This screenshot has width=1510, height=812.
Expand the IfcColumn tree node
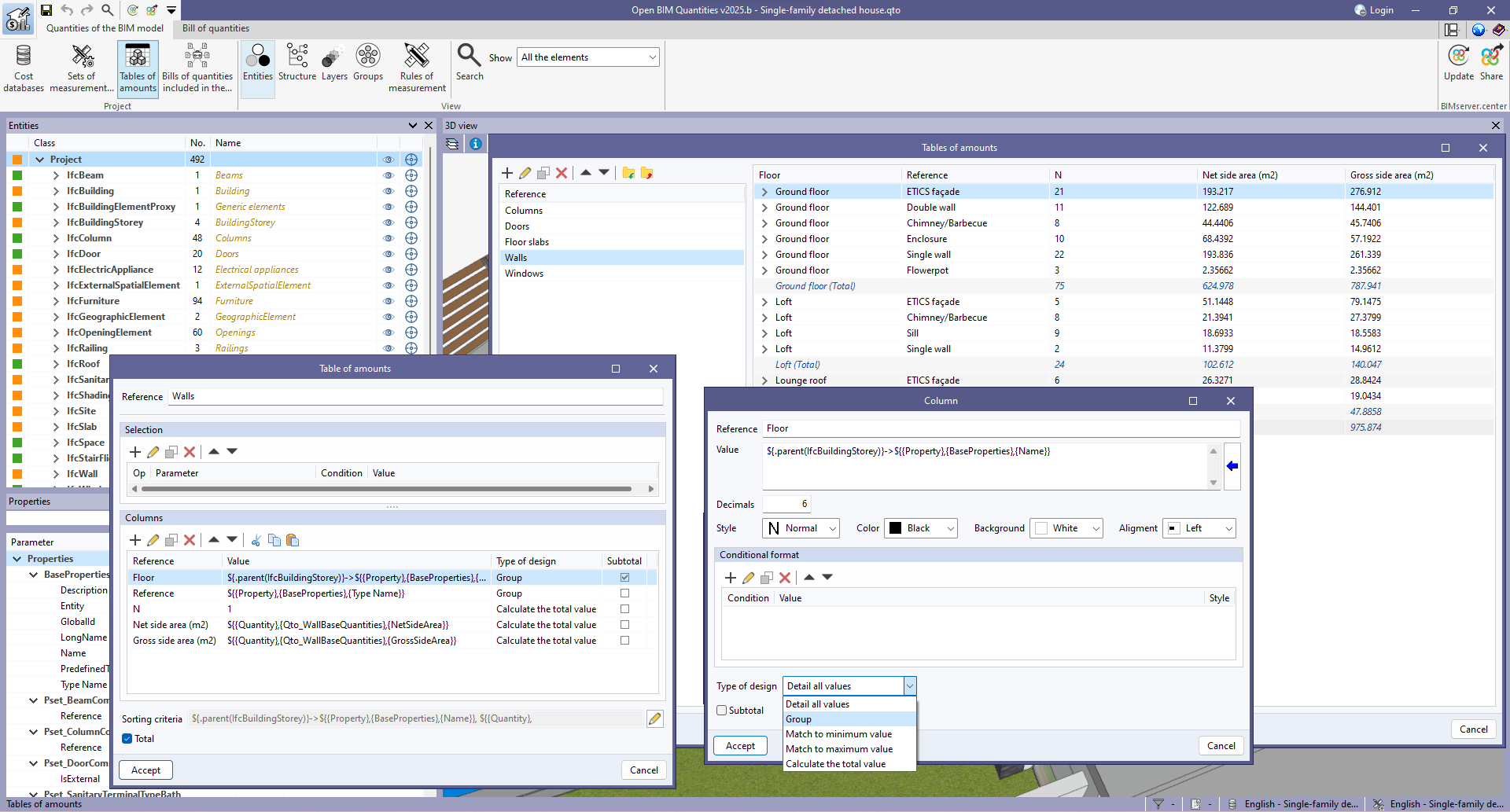click(56, 238)
